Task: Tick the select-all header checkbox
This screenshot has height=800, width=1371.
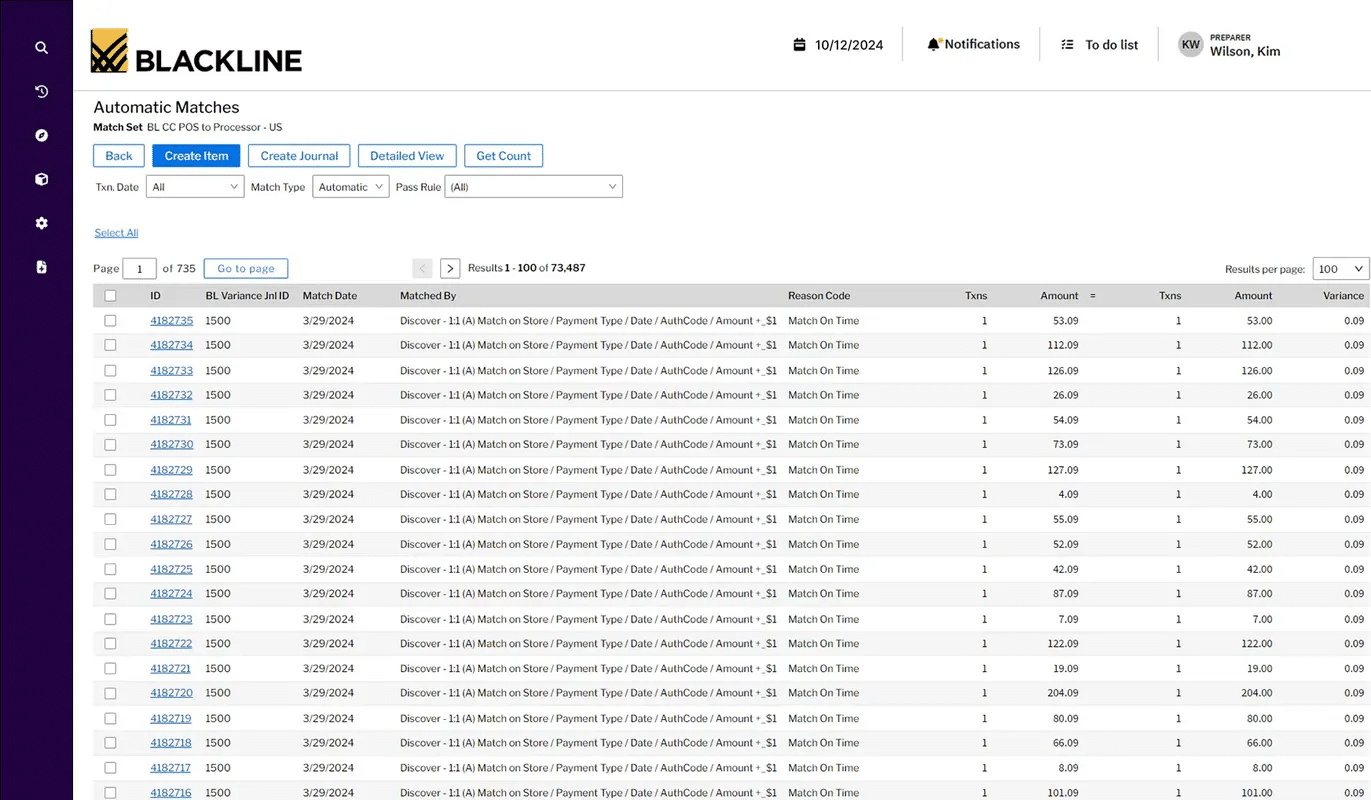Action: 110,296
